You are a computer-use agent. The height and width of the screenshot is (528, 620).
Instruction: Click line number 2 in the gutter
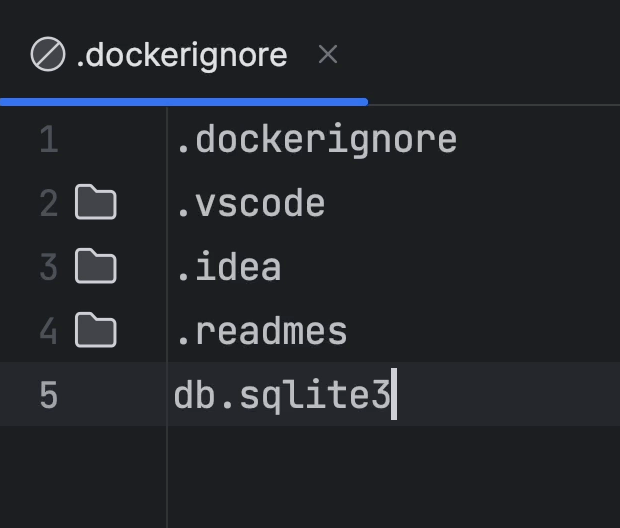point(48,203)
